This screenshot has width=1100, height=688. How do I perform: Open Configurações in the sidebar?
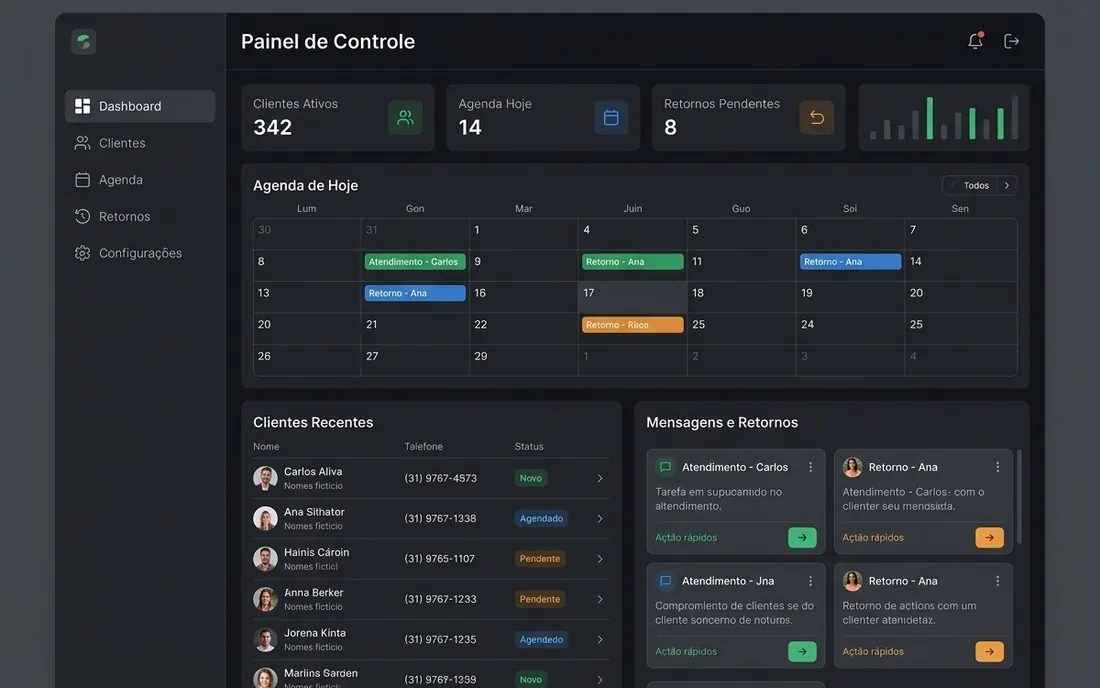click(x=140, y=253)
